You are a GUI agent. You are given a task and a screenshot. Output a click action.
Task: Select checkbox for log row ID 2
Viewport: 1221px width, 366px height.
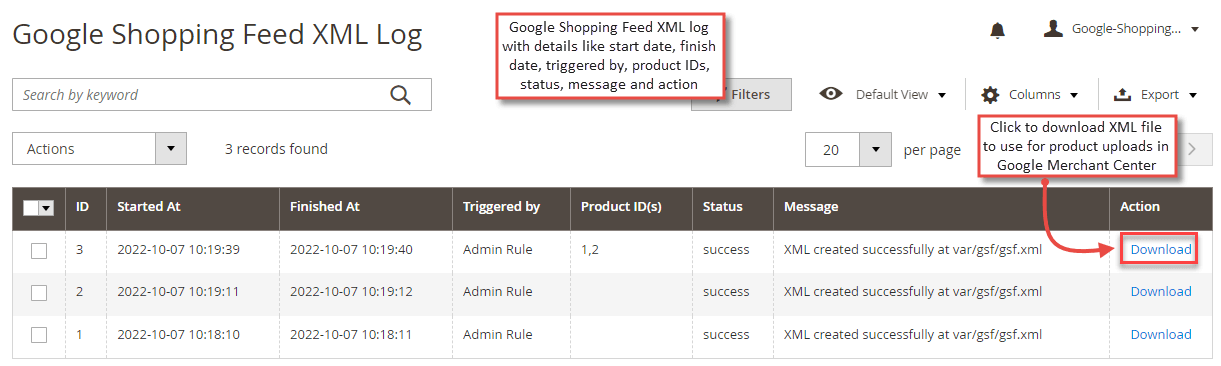tap(39, 293)
